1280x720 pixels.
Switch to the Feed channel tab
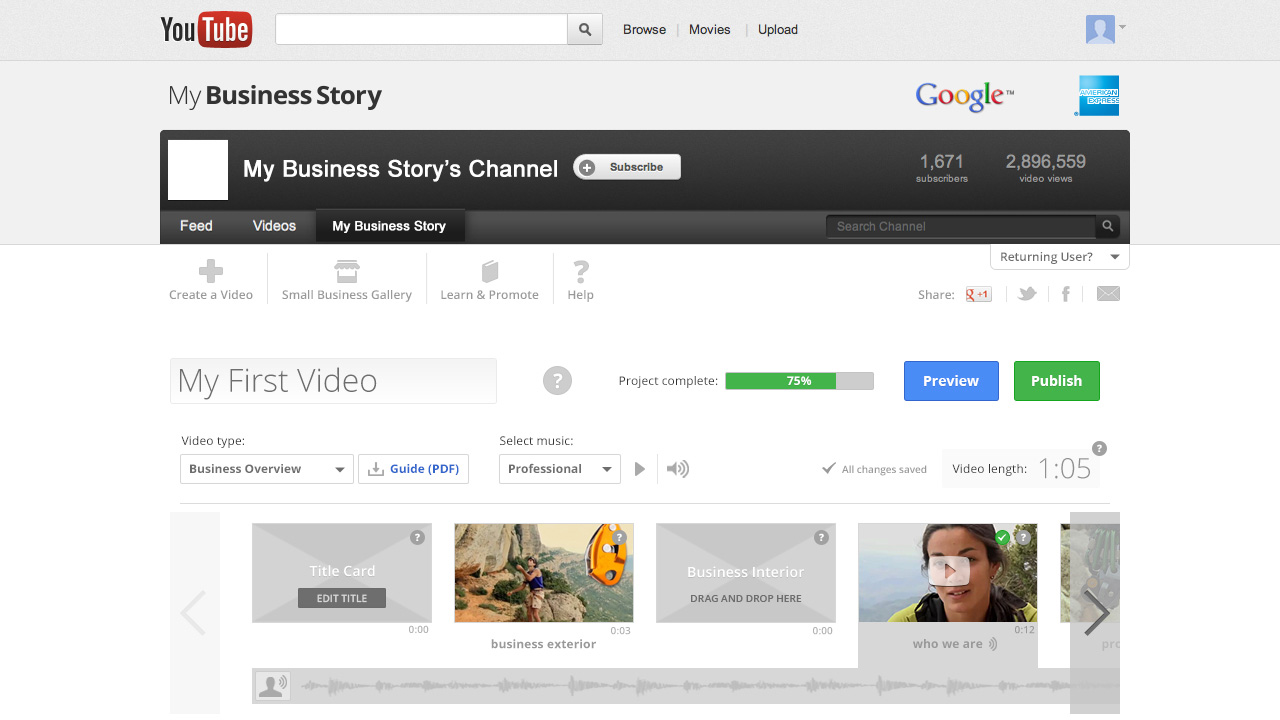[x=196, y=226]
